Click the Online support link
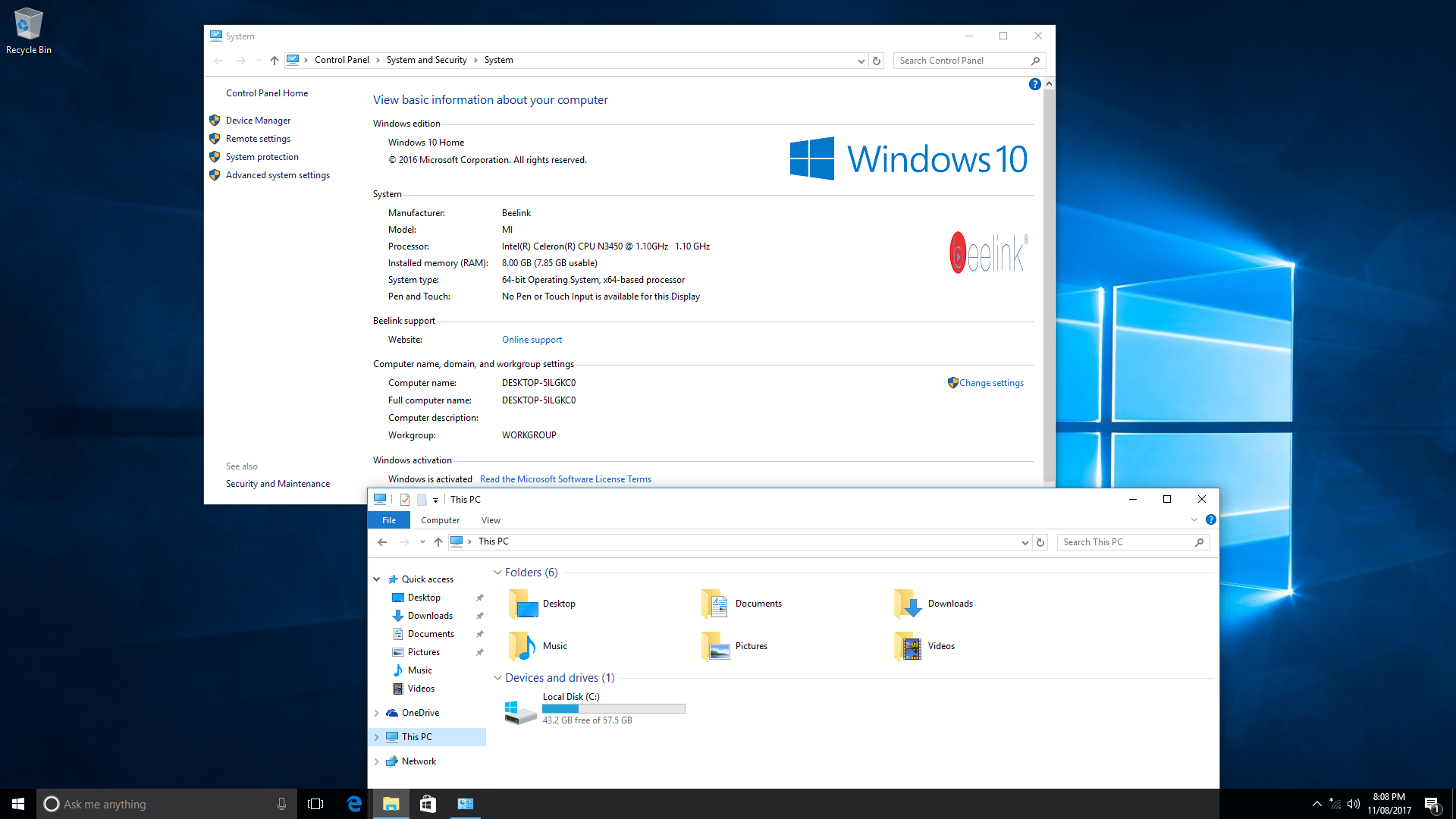Screen dimensions: 1456x819 click(x=532, y=340)
